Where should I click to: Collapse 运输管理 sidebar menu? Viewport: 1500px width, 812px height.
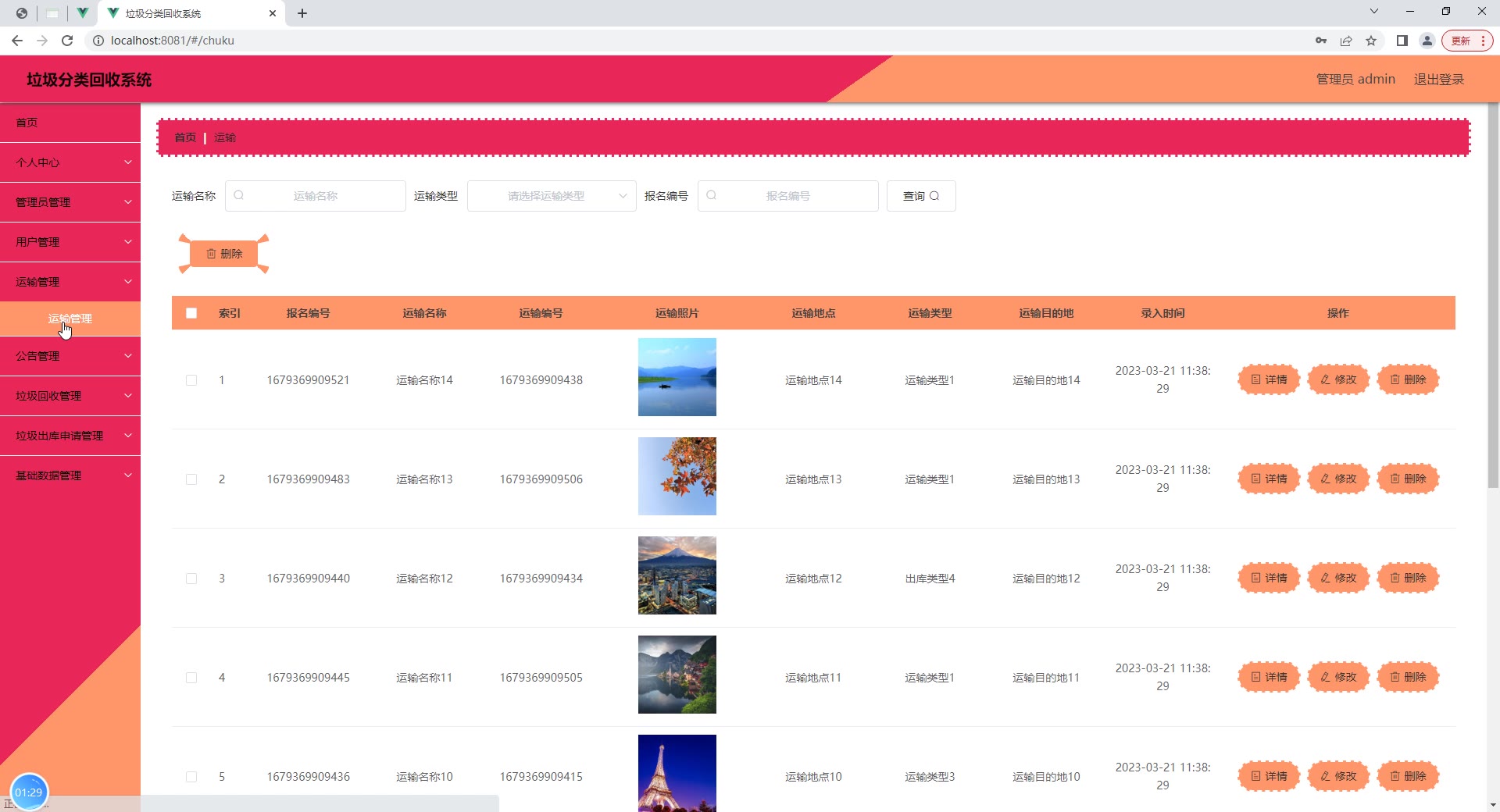coord(70,282)
